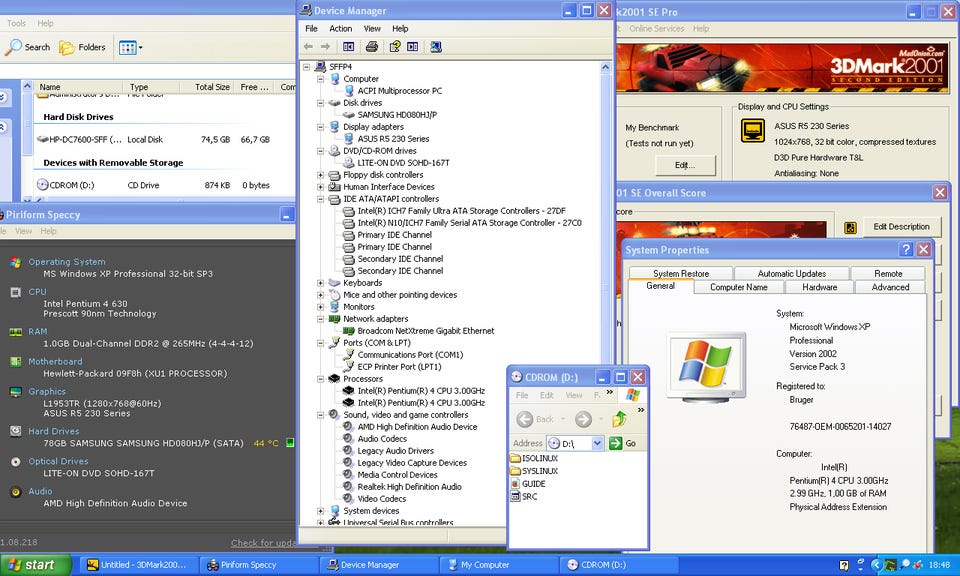Viewport: 960px width, 576px height.
Task: Click the Go button in CDROM window
Action: tap(623, 443)
